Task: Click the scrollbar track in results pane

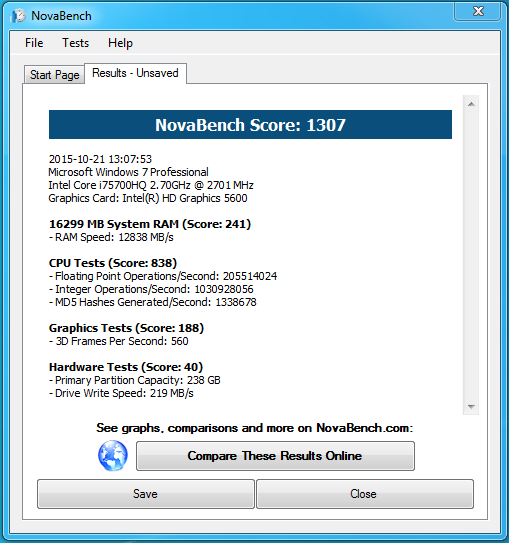Action: [471, 255]
